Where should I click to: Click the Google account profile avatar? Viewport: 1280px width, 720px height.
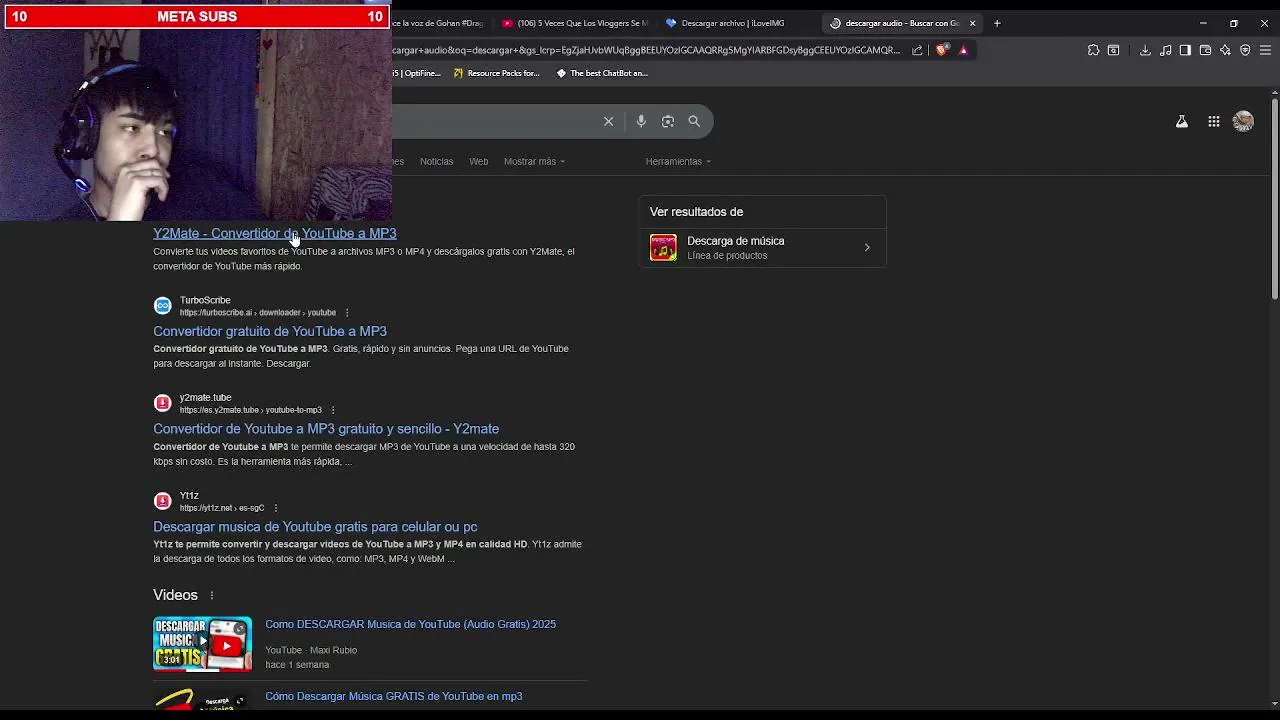pos(1243,121)
